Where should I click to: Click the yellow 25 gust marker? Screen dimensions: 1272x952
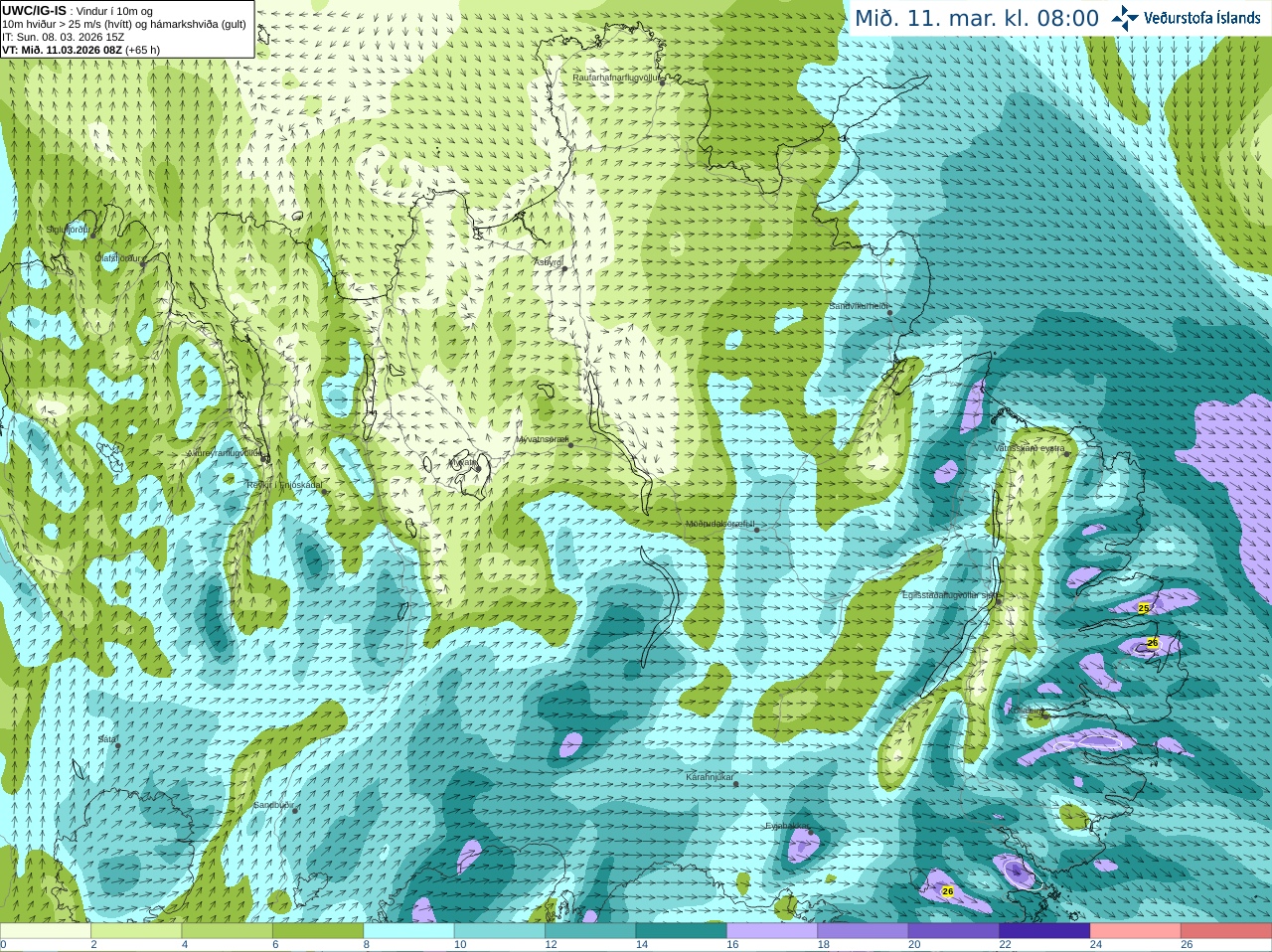point(1143,608)
